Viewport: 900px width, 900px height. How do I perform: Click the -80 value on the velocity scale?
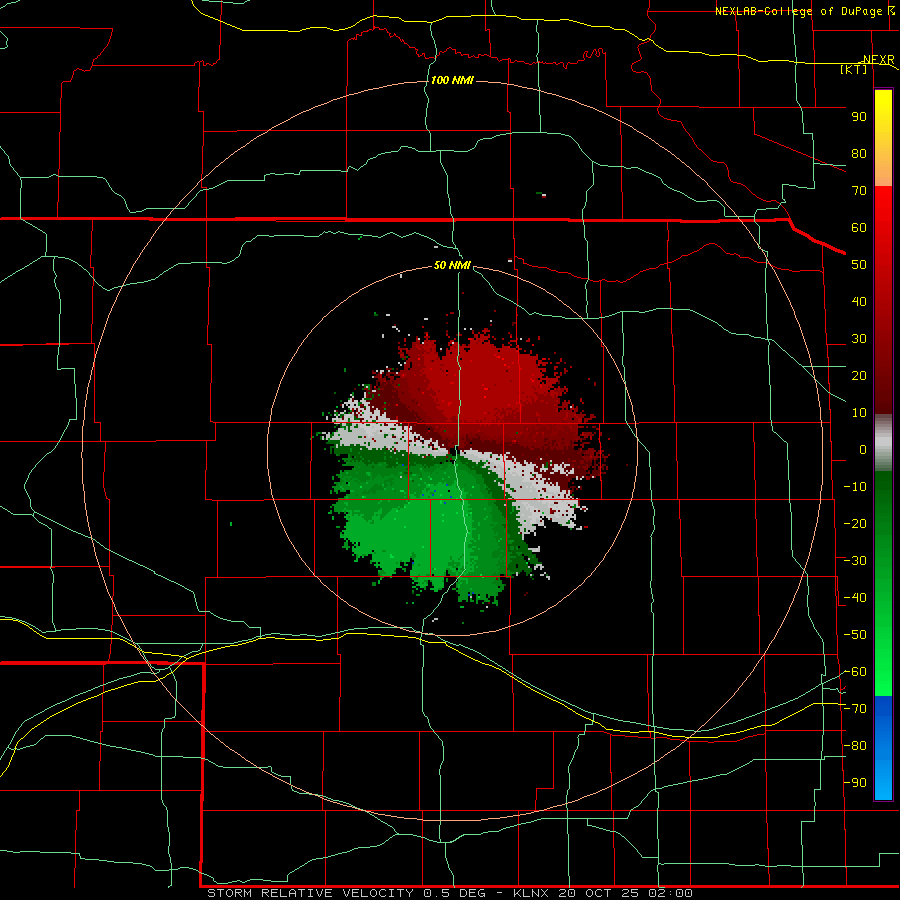[x=855, y=746]
